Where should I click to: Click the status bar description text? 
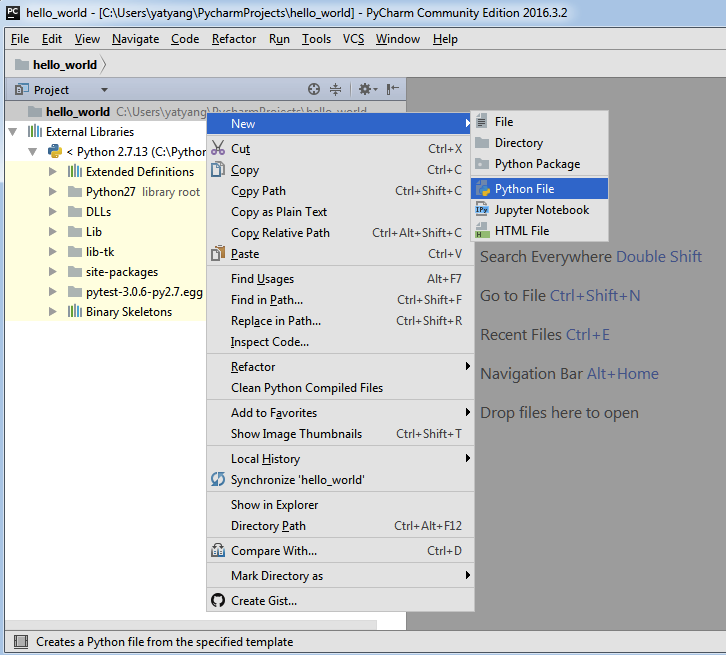[164, 642]
